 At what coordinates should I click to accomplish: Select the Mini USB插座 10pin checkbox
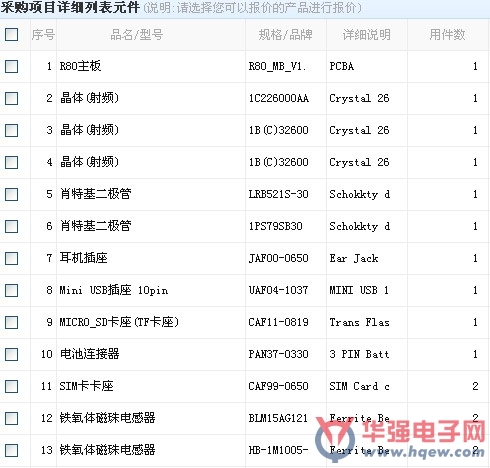click(11, 290)
